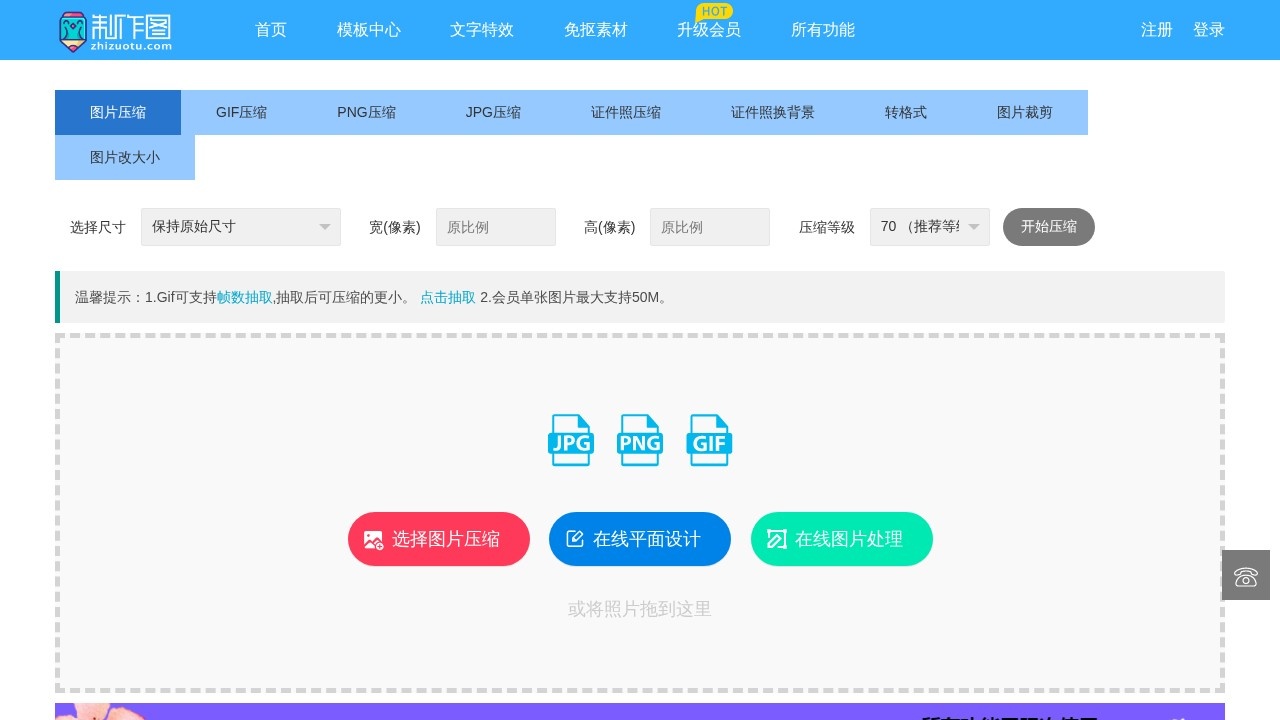Image resolution: width=1280 pixels, height=720 pixels.
Task: Click the image icon inside 选择图片压缩 button
Action: click(x=373, y=539)
